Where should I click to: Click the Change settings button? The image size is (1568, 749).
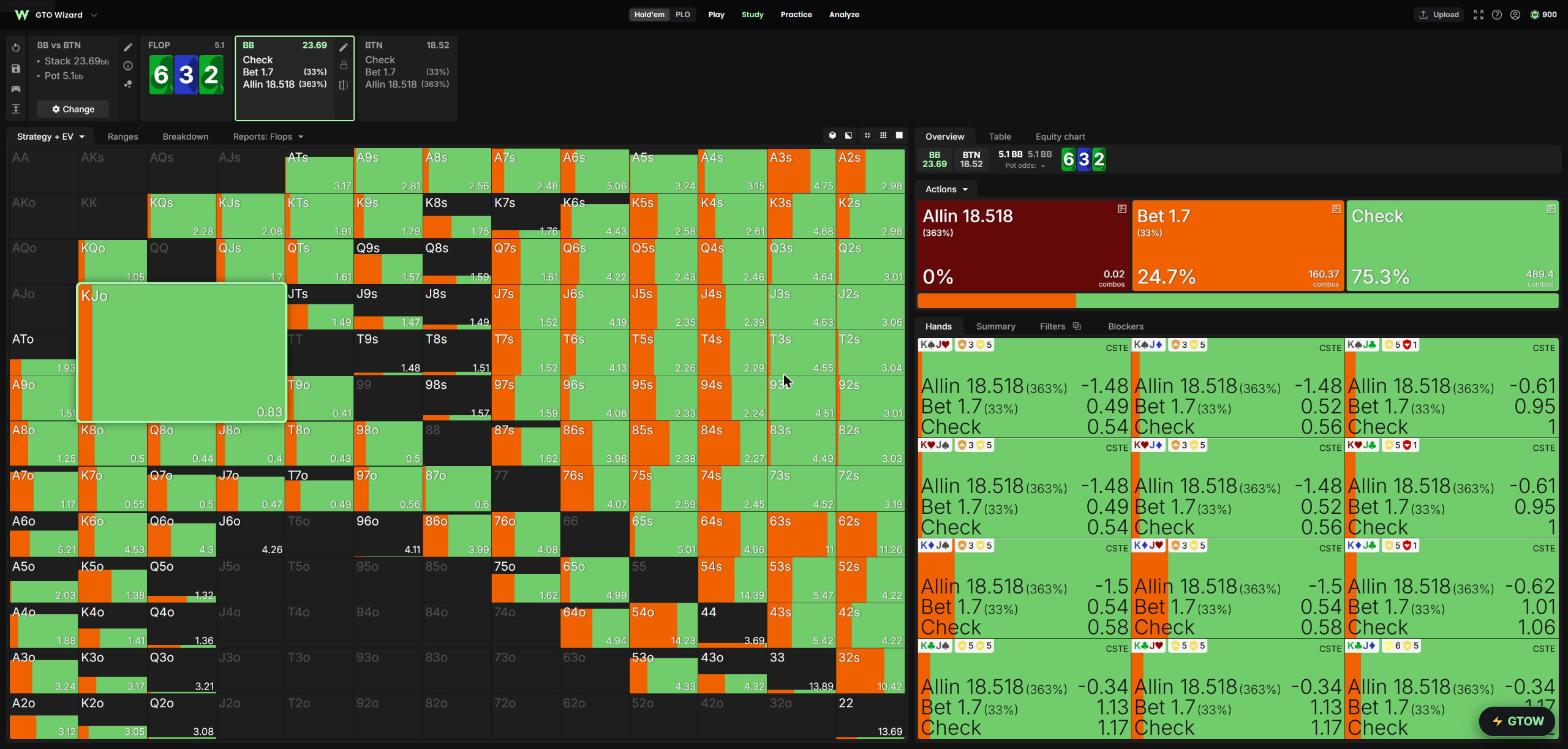(73, 109)
